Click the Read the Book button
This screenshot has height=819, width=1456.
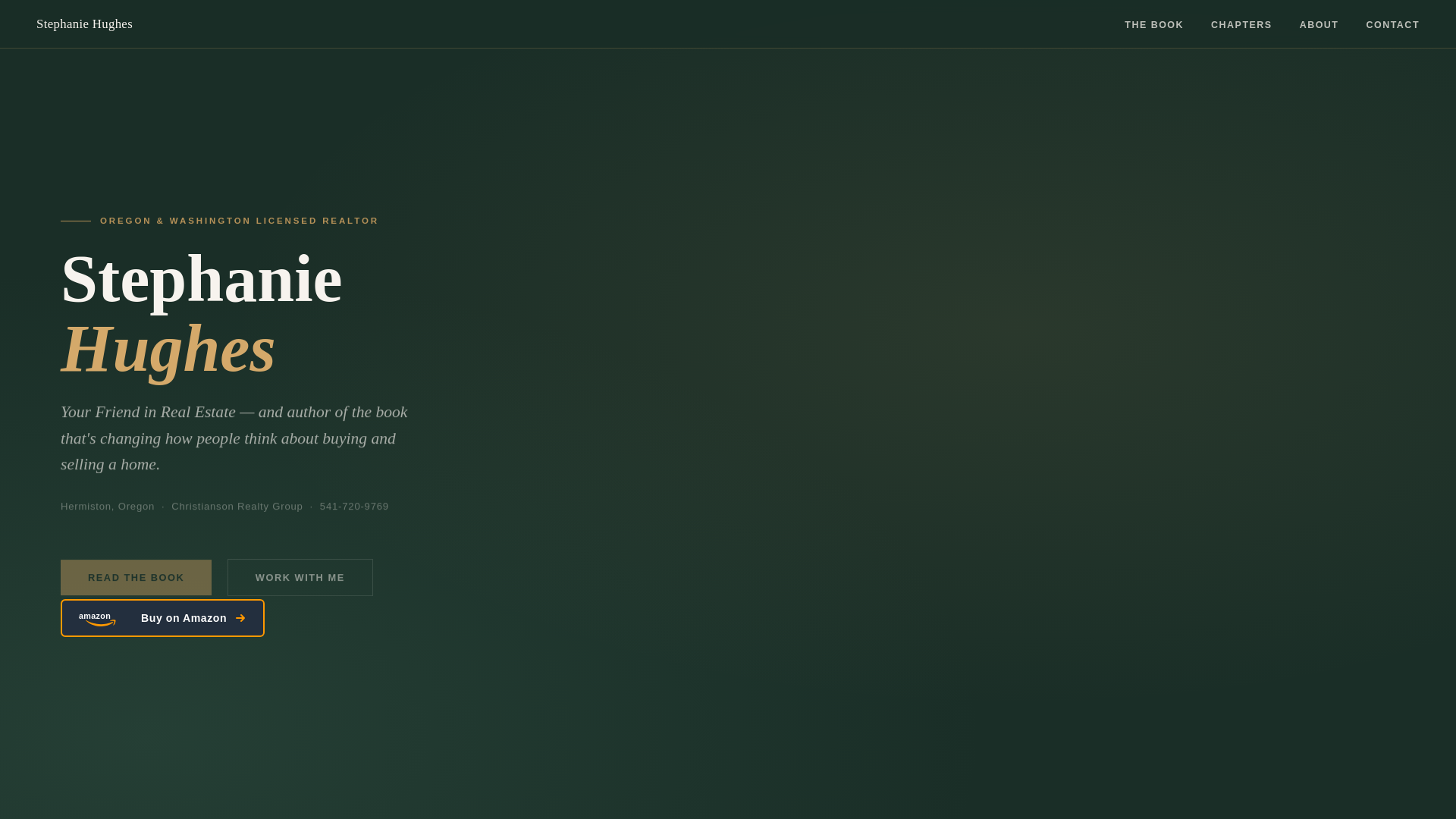coord(136,578)
